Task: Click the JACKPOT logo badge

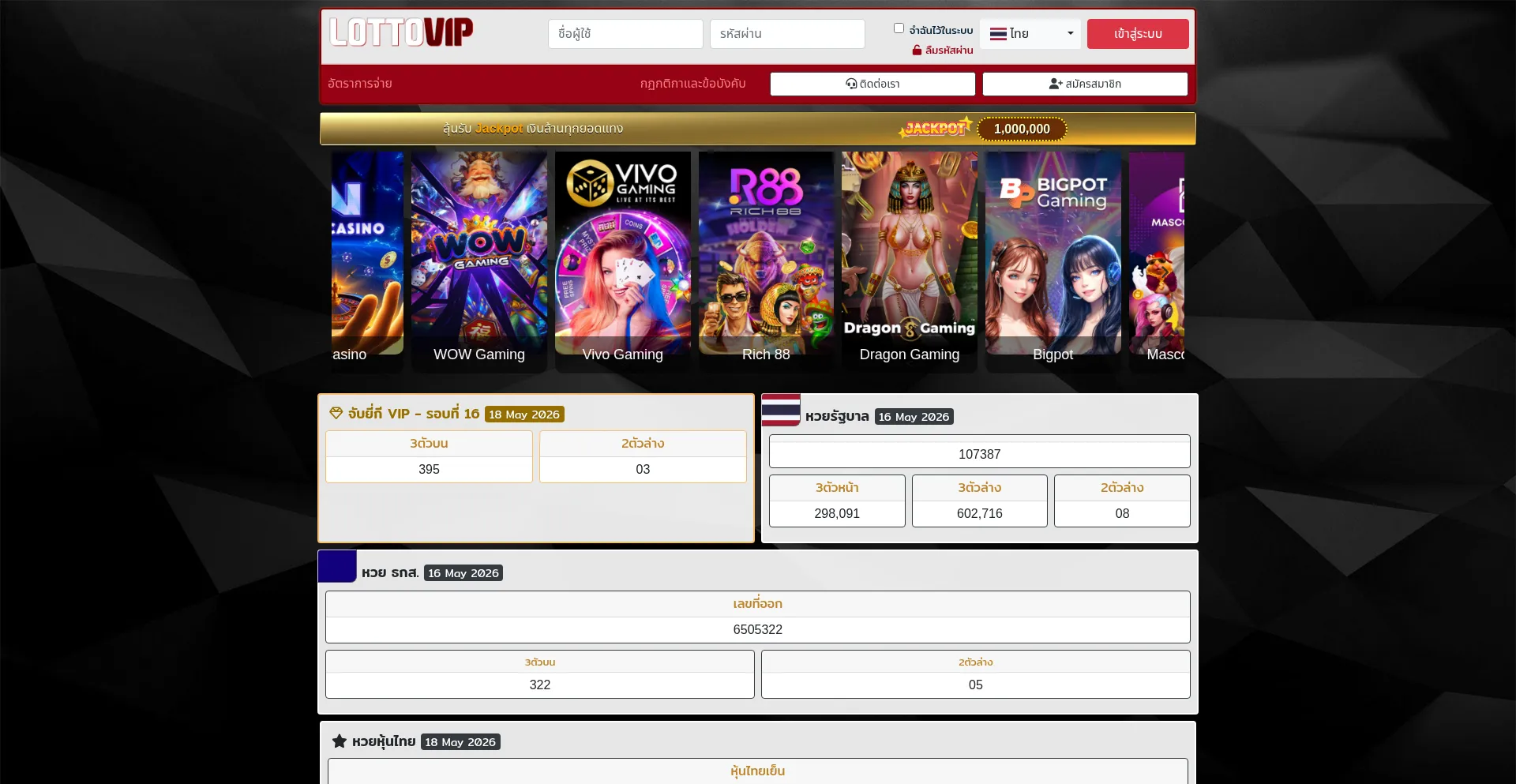Action: (x=936, y=128)
